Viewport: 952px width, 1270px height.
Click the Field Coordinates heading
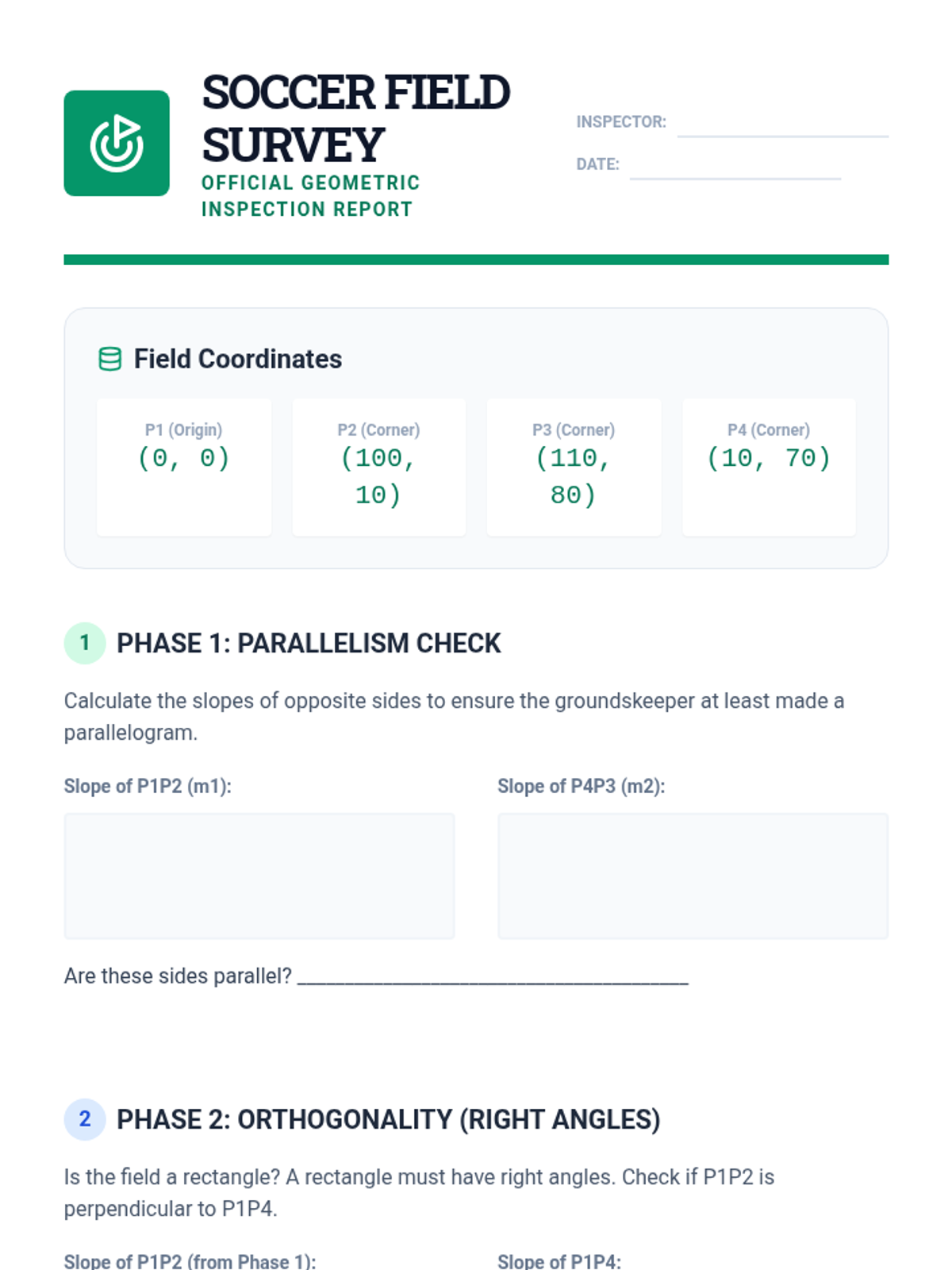click(x=237, y=359)
